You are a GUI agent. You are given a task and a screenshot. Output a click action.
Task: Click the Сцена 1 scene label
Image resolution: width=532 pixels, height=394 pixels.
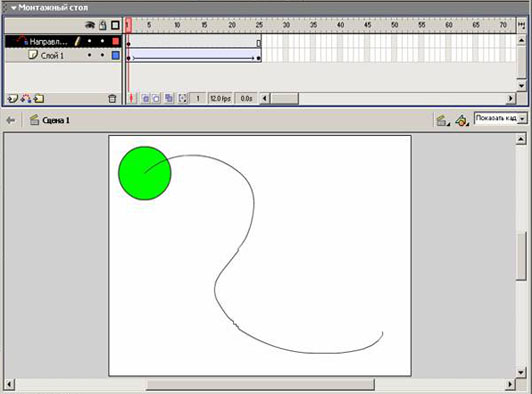click(x=56, y=120)
